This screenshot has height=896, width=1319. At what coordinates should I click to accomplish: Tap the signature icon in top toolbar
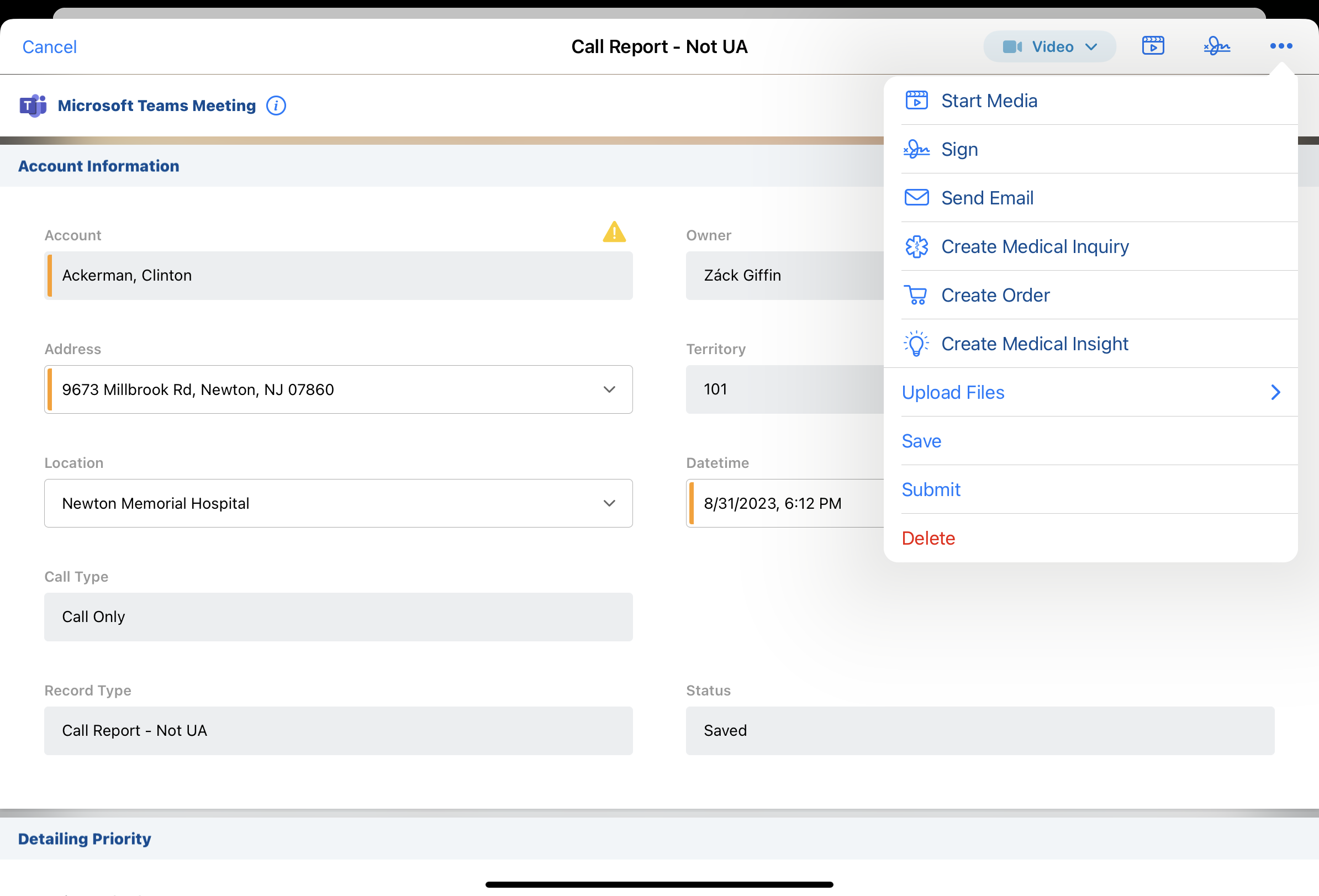click(x=1216, y=46)
